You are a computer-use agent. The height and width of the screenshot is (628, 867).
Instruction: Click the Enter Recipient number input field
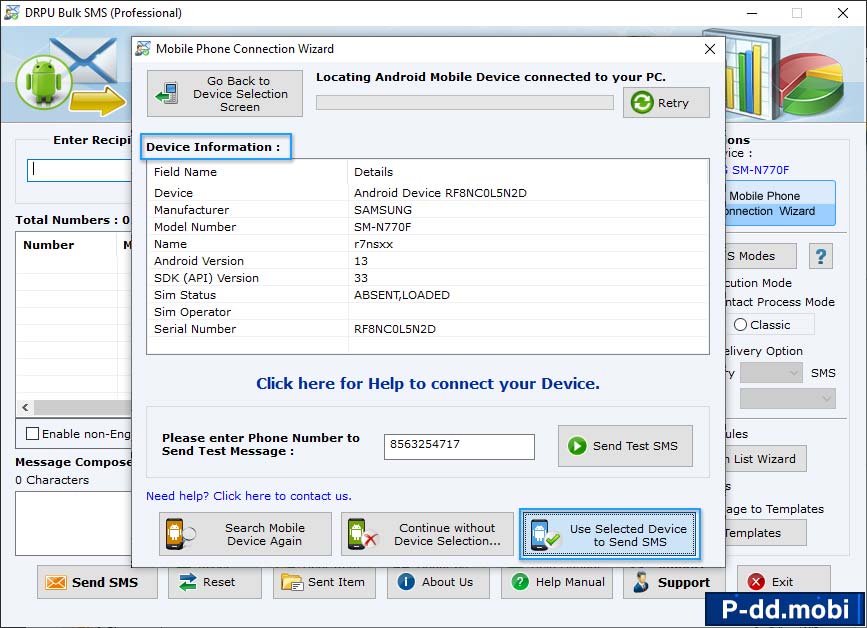pyautogui.click(x=80, y=170)
